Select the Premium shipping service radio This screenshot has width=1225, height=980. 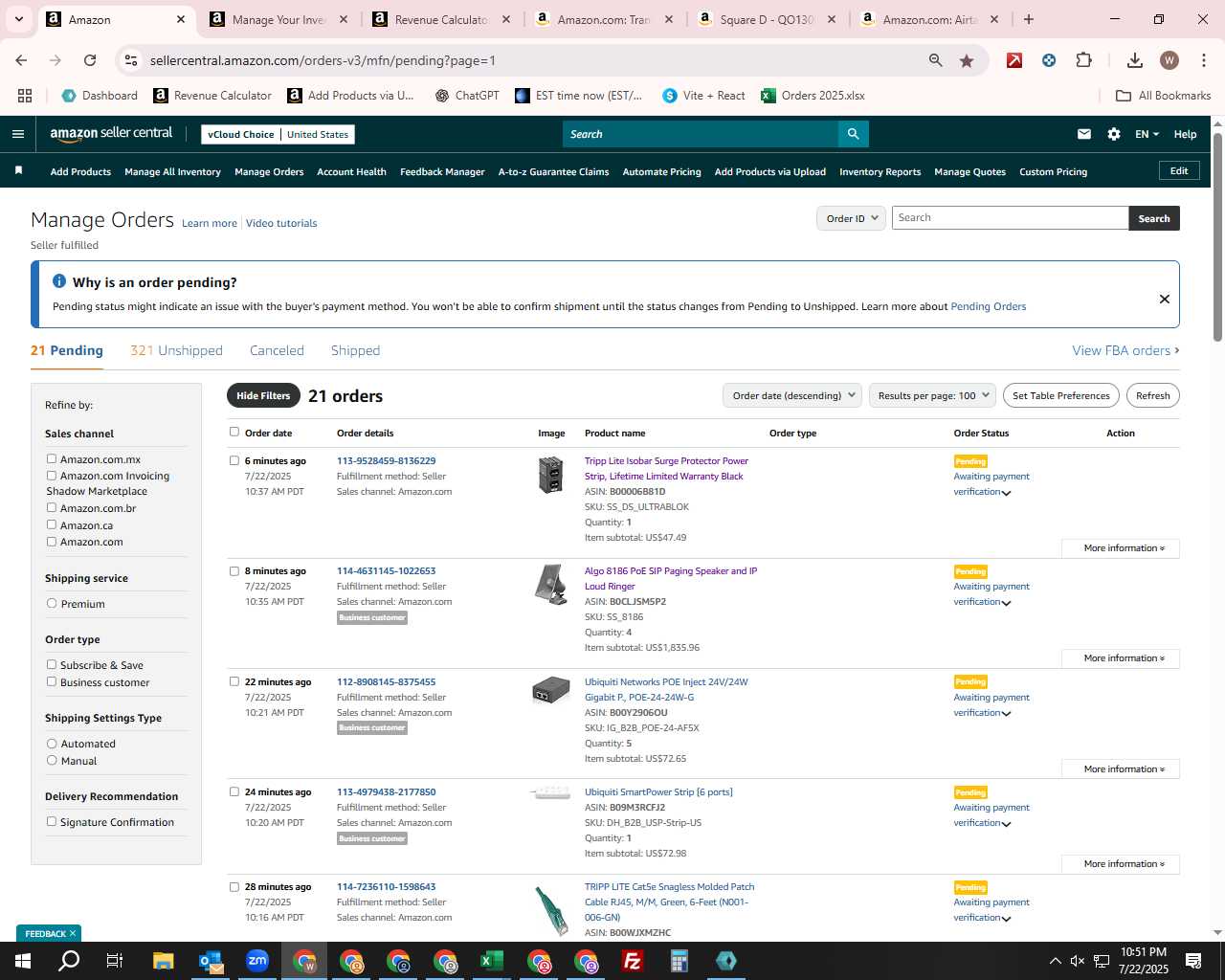(52, 603)
